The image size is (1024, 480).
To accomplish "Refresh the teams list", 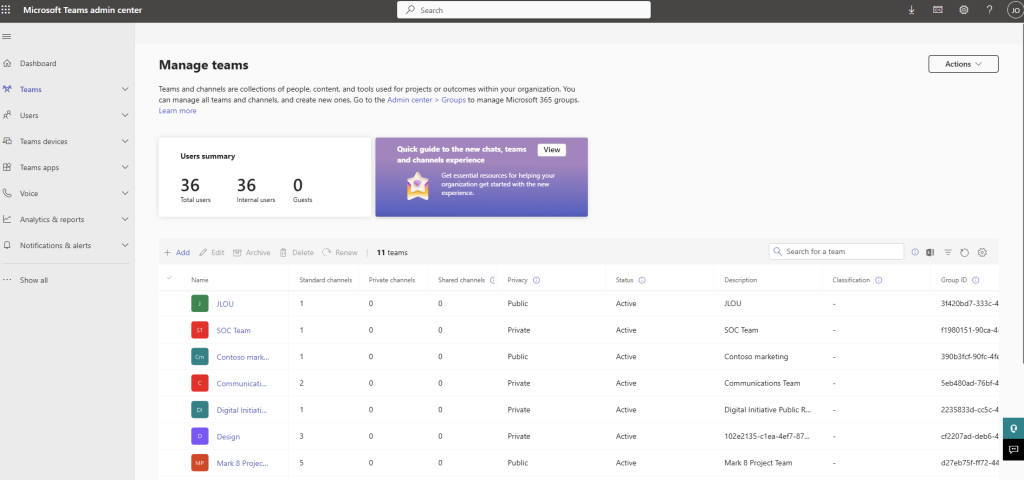I will click(x=965, y=252).
